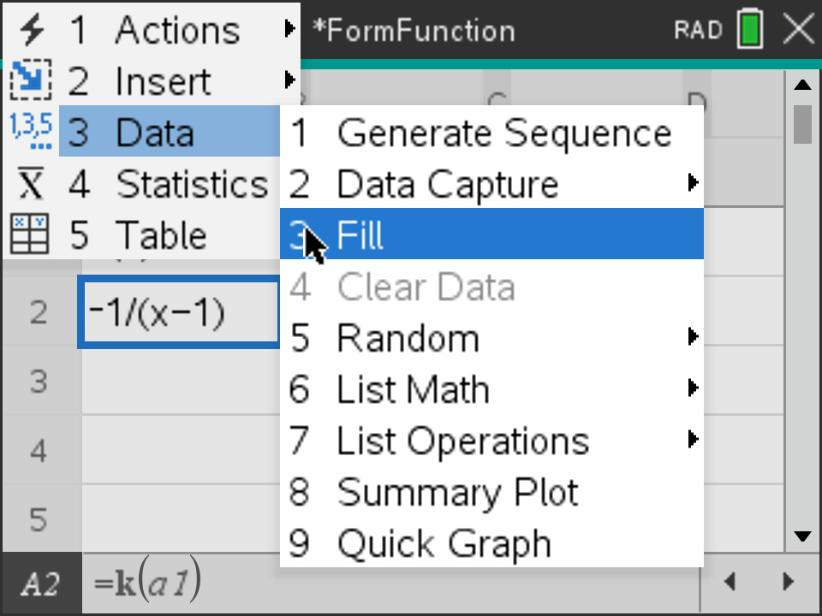Click the Actions lightning bolt icon
This screenshot has height=616, width=822.
pos(31,29)
